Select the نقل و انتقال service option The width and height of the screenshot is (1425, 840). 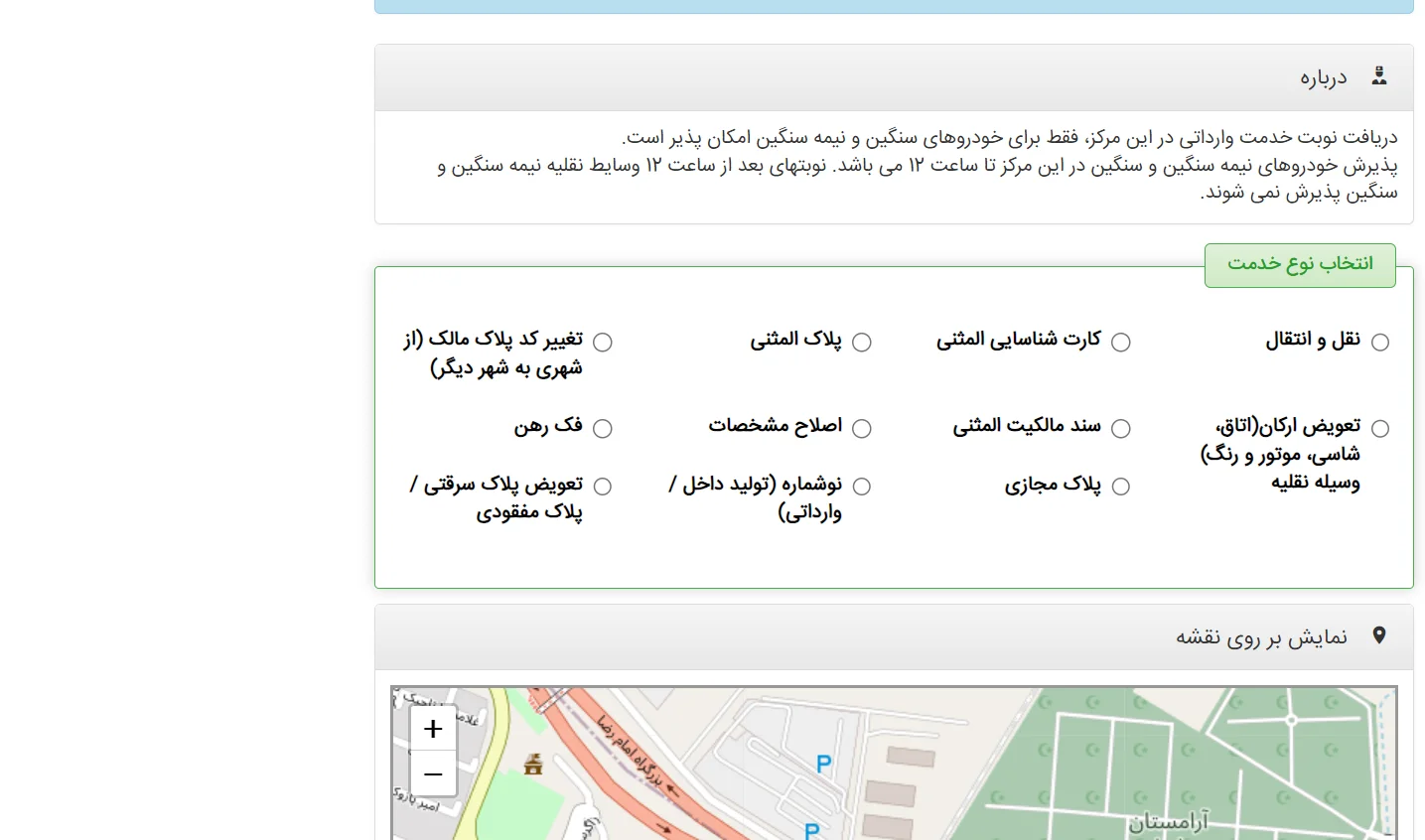pyautogui.click(x=1380, y=342)
